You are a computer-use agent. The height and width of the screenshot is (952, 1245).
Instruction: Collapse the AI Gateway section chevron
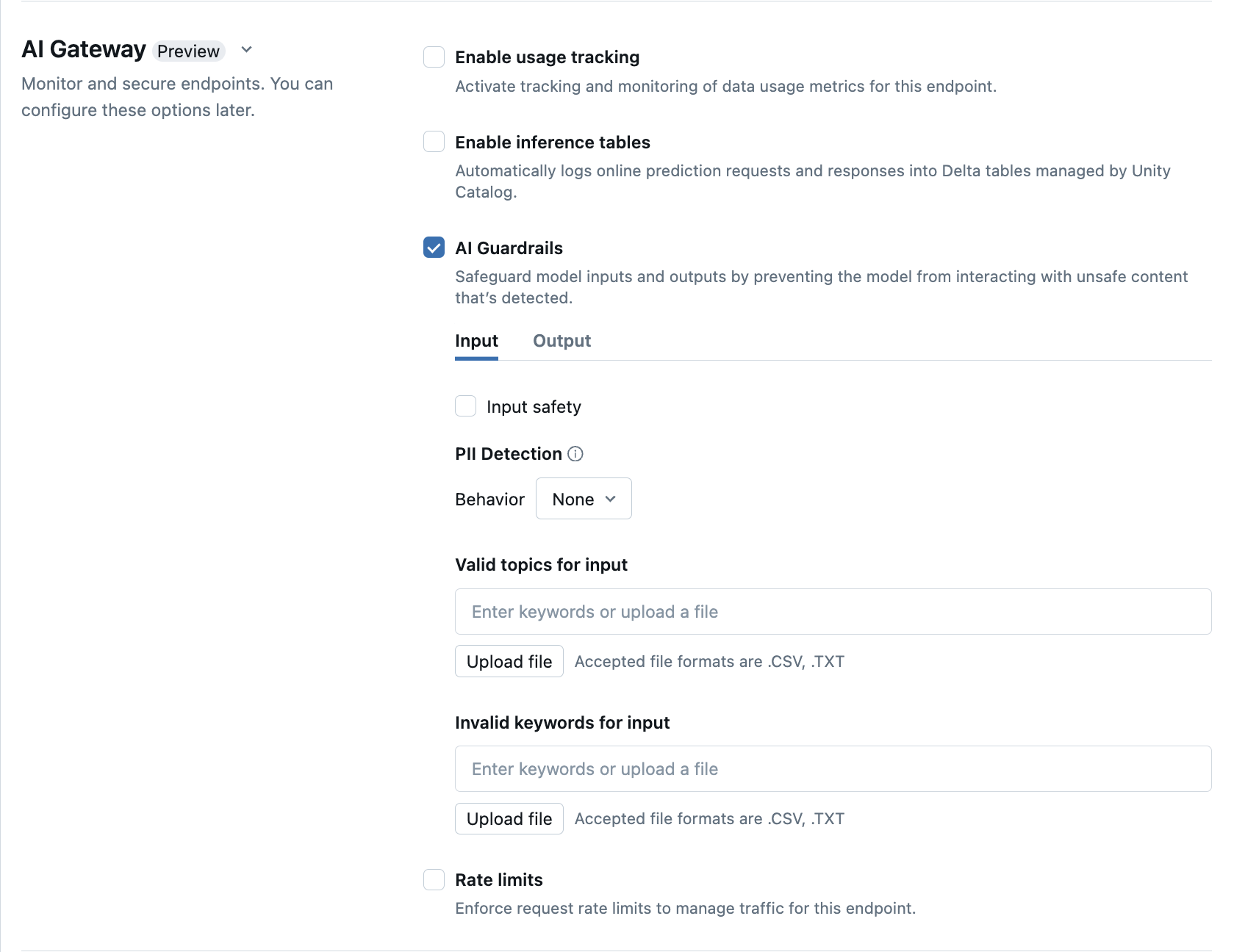point(247,50)
